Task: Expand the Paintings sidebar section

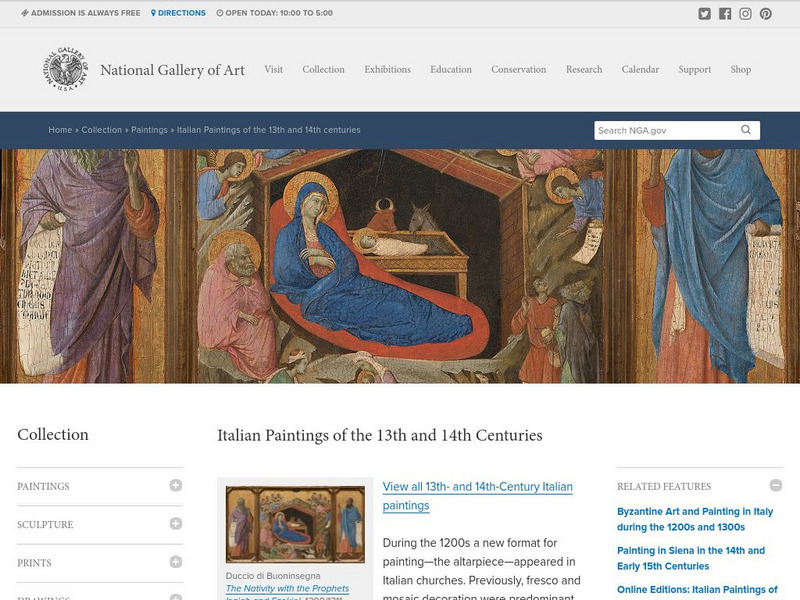Action: (x=176, y=485)
